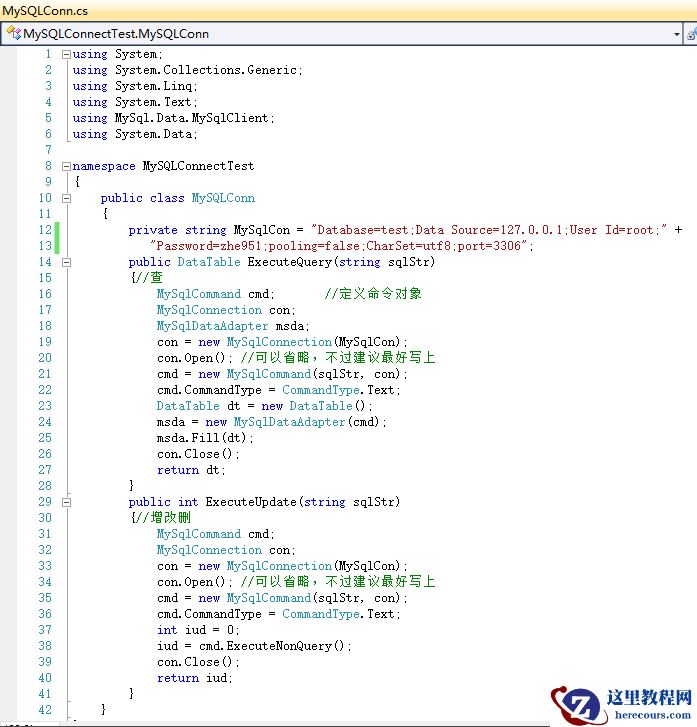Image resolution: width=697 pixels, height=727 pixels.
Task: Click 'int iud = 0;' on line 37
Action: (198, 630)
